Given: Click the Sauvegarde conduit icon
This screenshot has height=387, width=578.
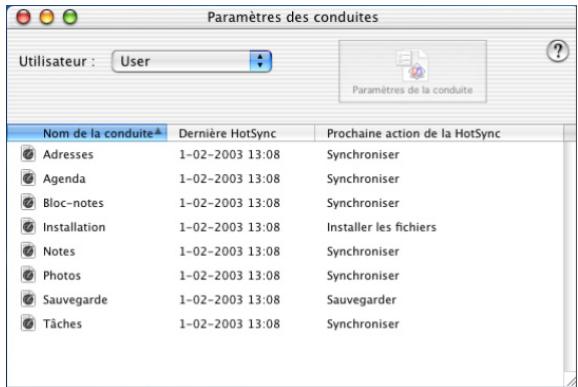Looking at the screenshot, I should tap(28, 299).
